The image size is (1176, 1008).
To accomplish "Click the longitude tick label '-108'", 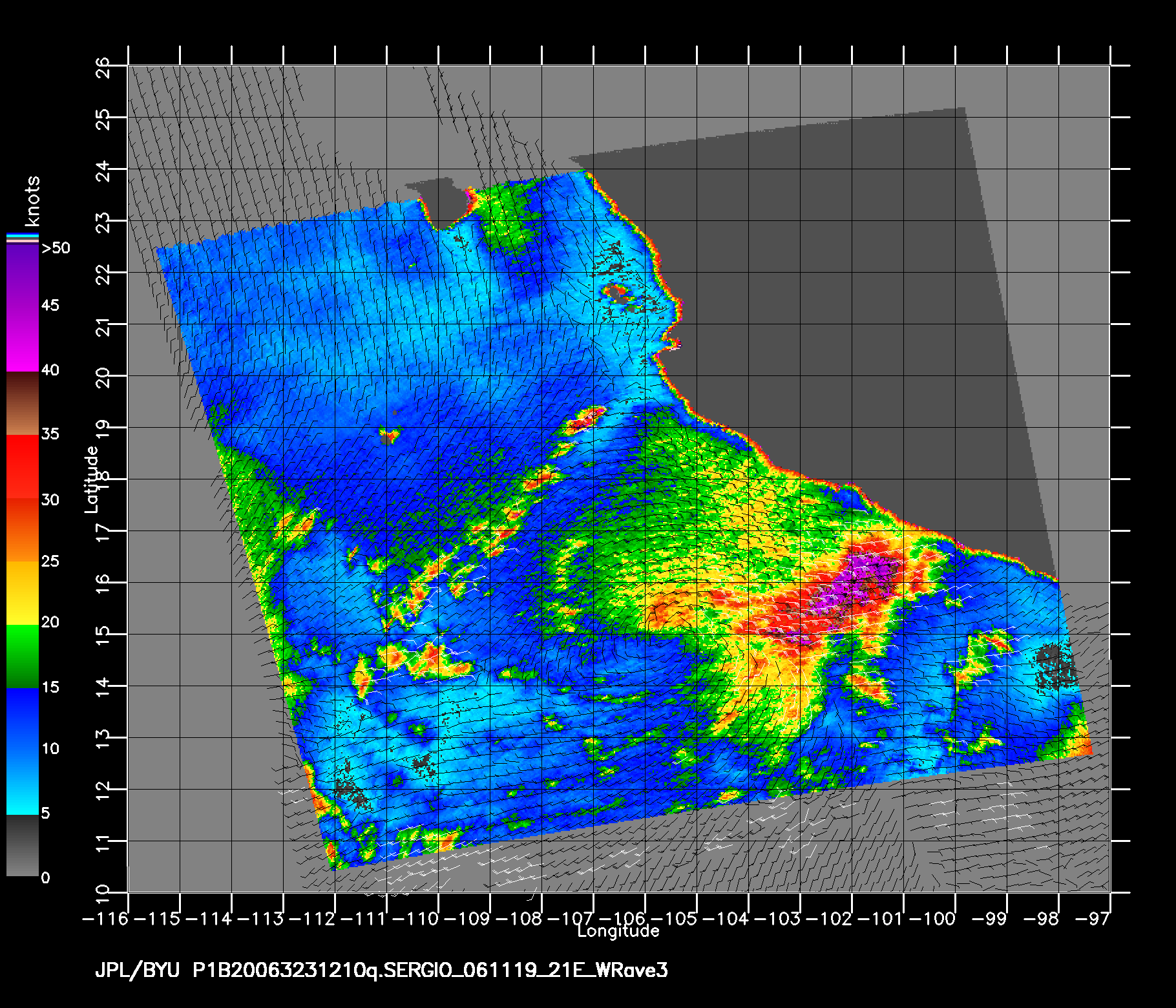I will [x=520, y=919].
